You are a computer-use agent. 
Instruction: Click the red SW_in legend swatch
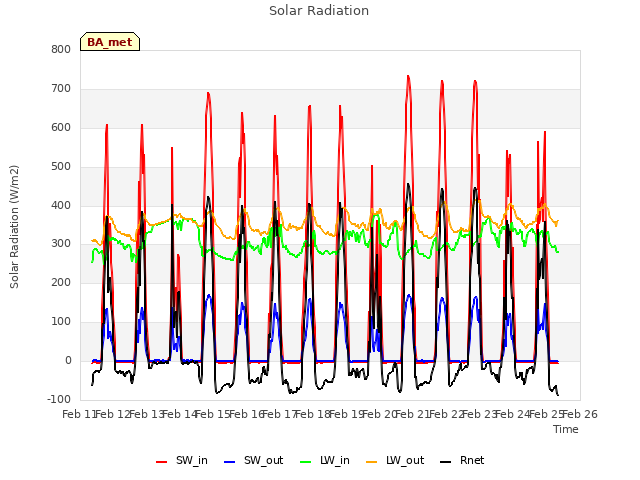point(162,462)
